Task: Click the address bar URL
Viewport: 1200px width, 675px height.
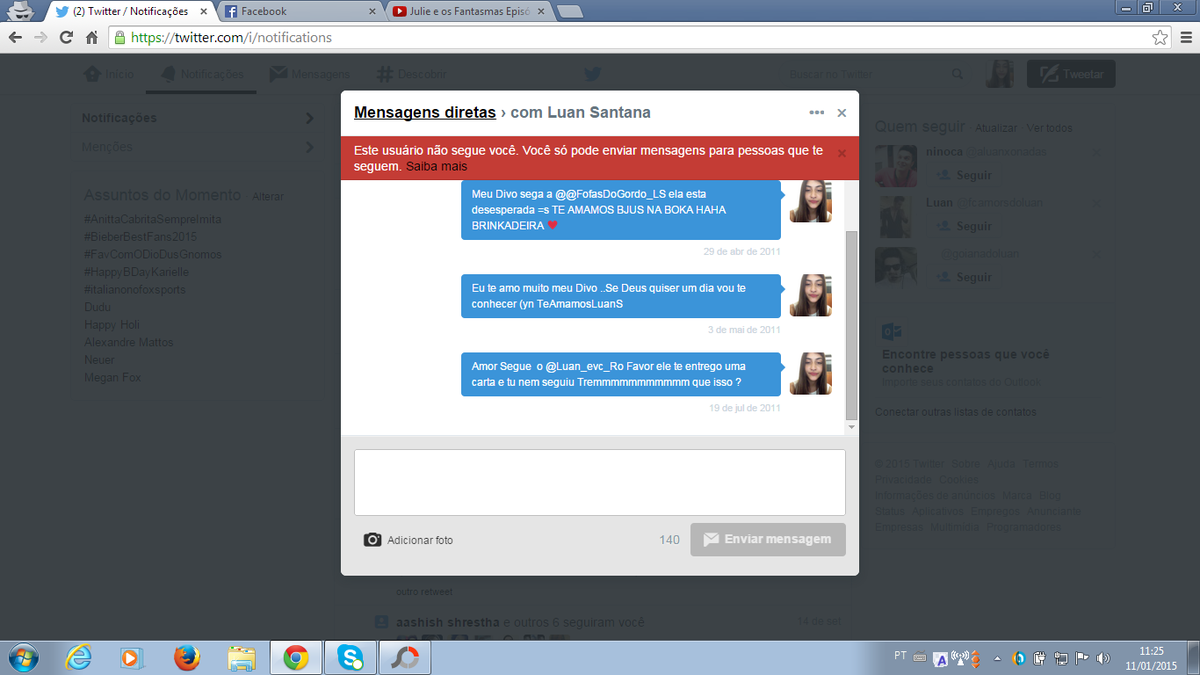Action: pos(231,37)
